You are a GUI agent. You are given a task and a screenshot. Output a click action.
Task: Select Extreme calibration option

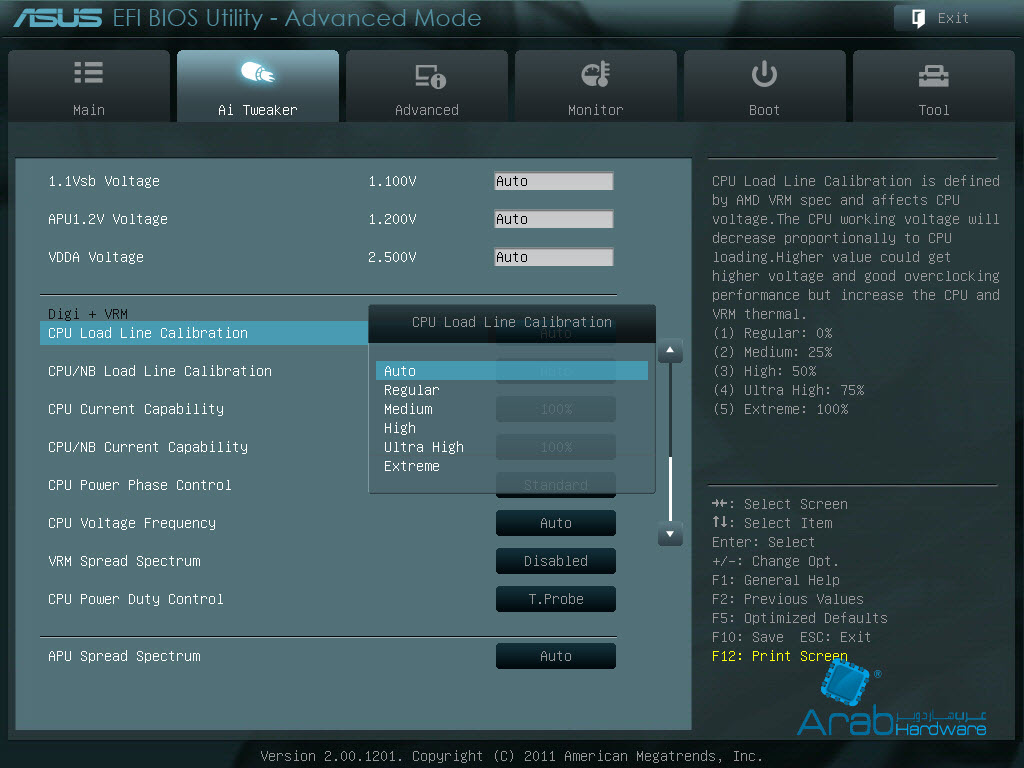click(x=411, y=466)
